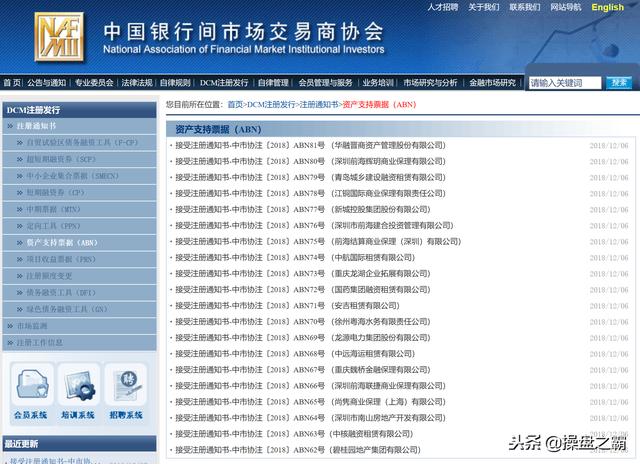
Task: Open ABN65号 尚隽商业保理 notice
Action: (310, 402)
